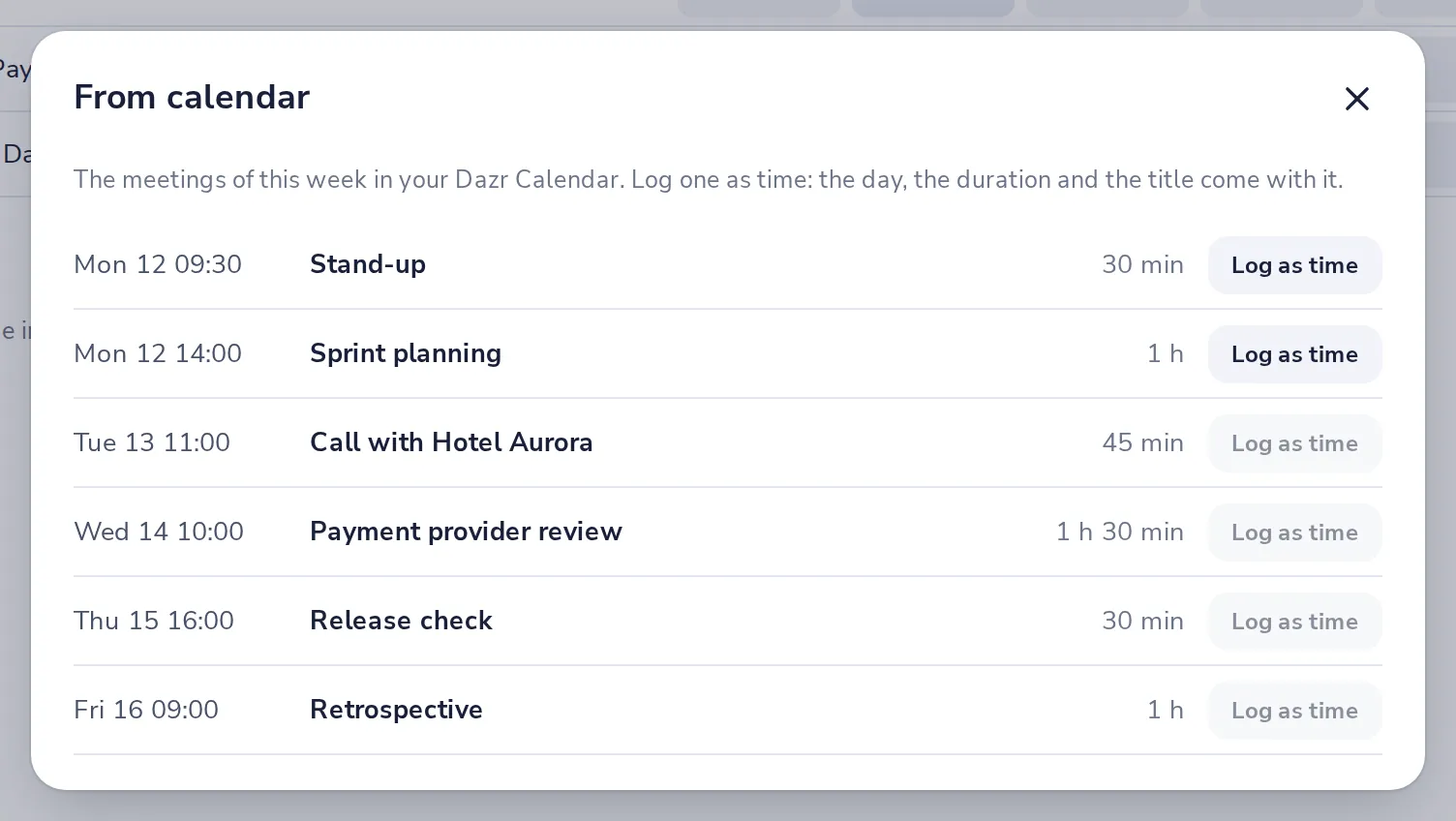
Task: Log Retrospective as time
Action: click(1294, 711)
